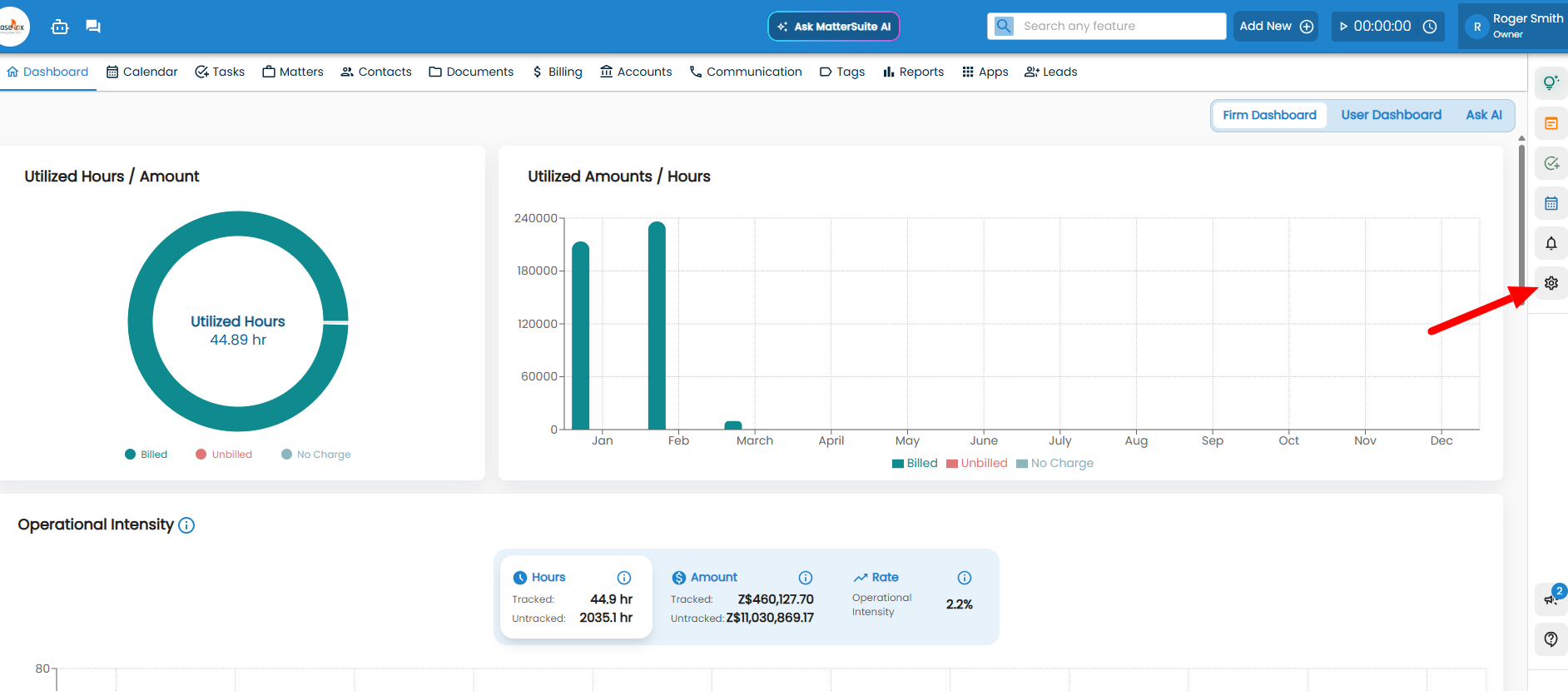Click the Operational Intensity info icon
Viewport: 1568px width, 691px height.
186,525
